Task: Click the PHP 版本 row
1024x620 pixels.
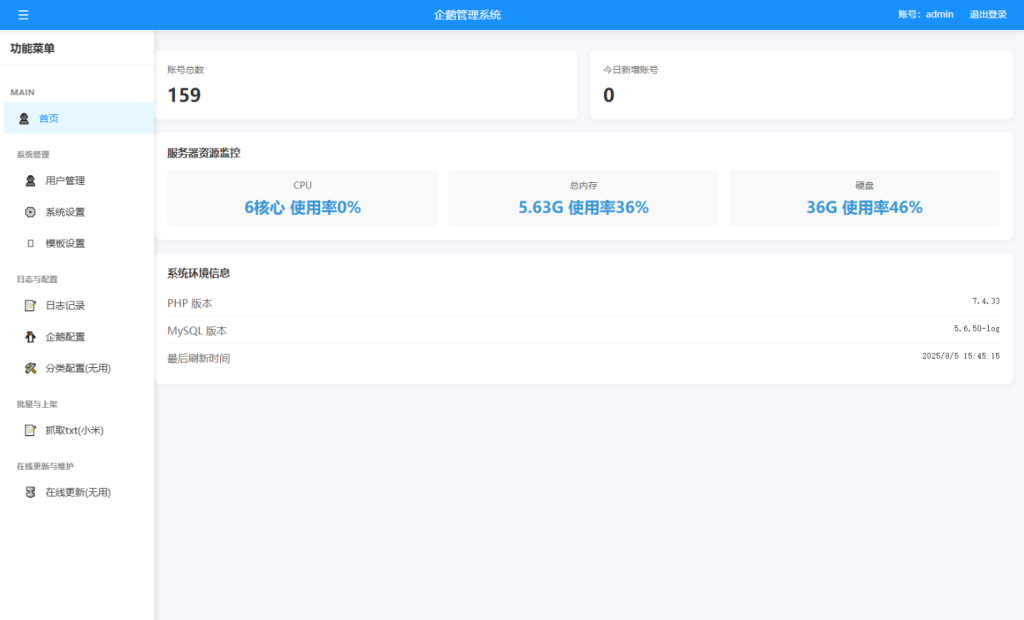Action: pyautogui.click(x=583, y=303)
